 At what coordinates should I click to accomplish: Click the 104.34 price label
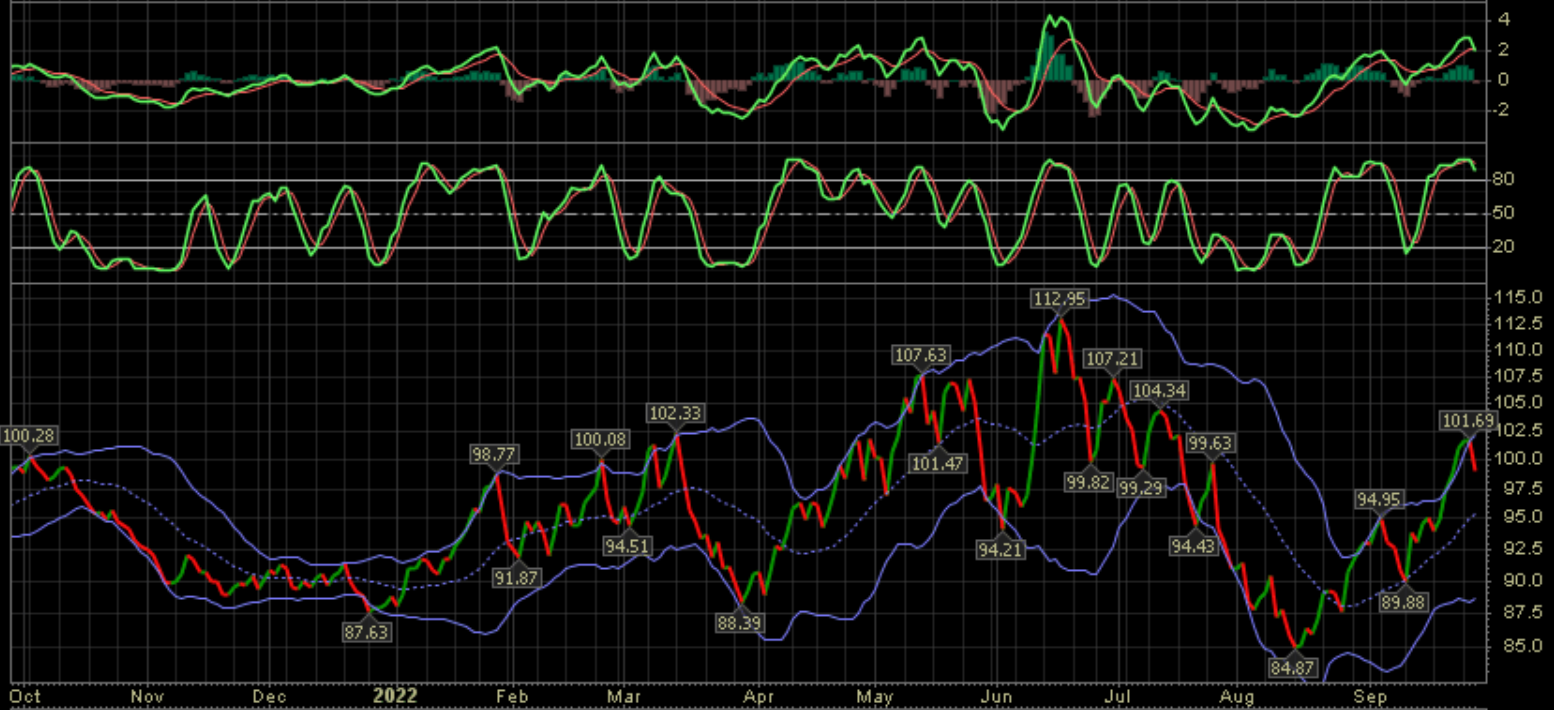tap(1158, 389)
